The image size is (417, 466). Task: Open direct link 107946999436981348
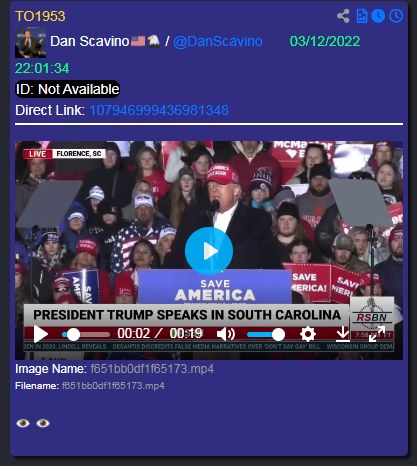(159, 110)
